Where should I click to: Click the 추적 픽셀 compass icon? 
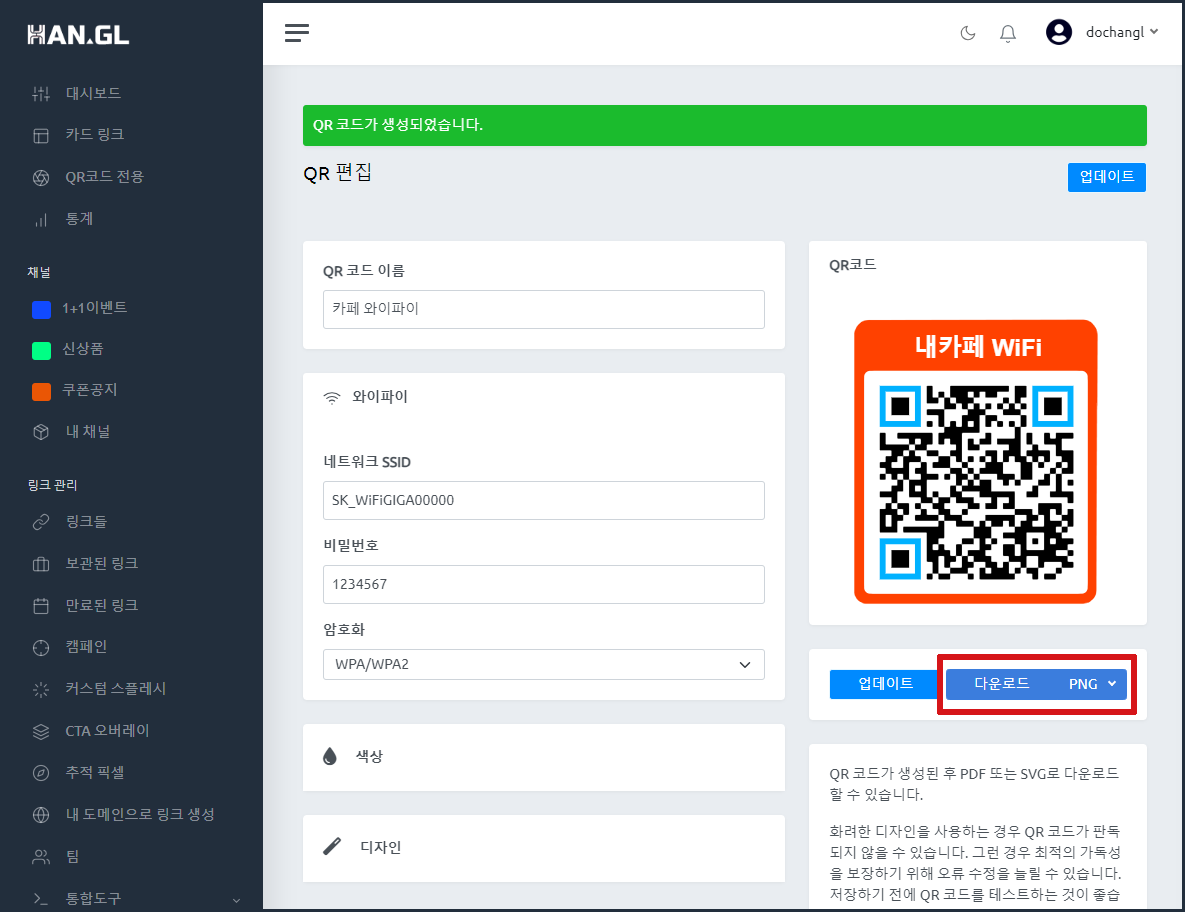coord(41,773)
